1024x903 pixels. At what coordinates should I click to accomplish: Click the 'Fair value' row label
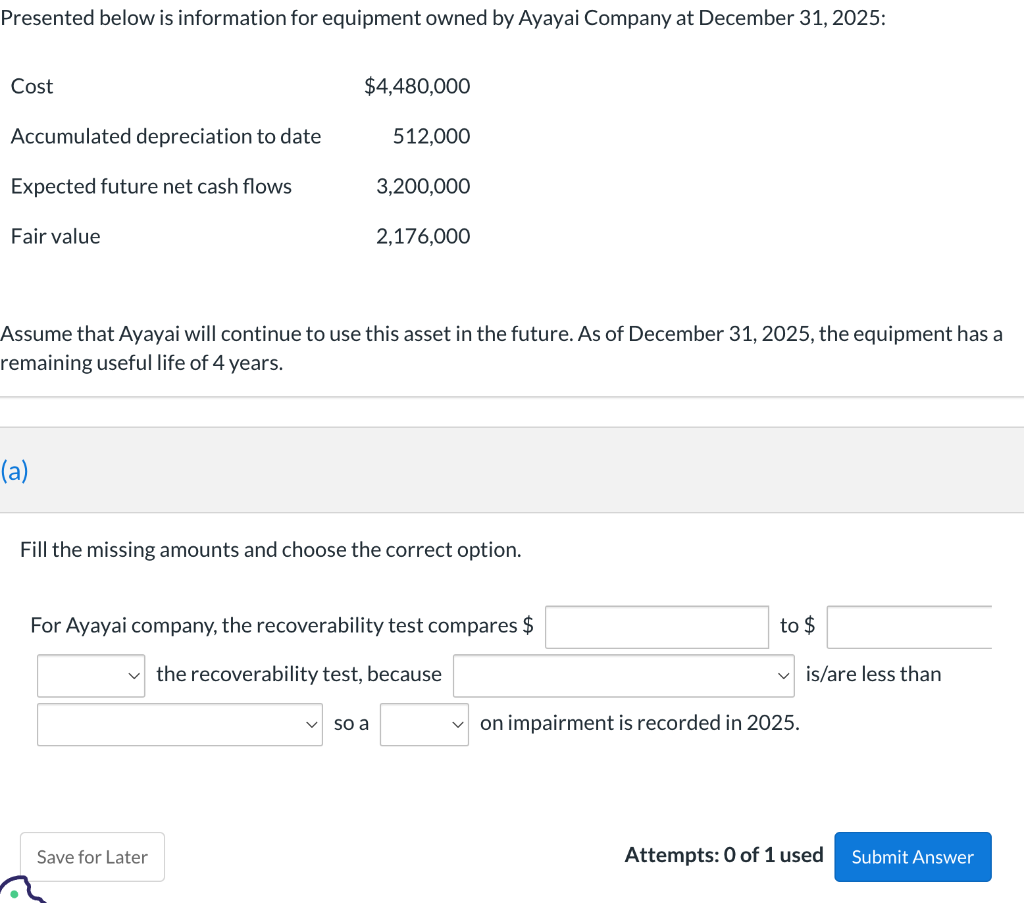[56, 236]
